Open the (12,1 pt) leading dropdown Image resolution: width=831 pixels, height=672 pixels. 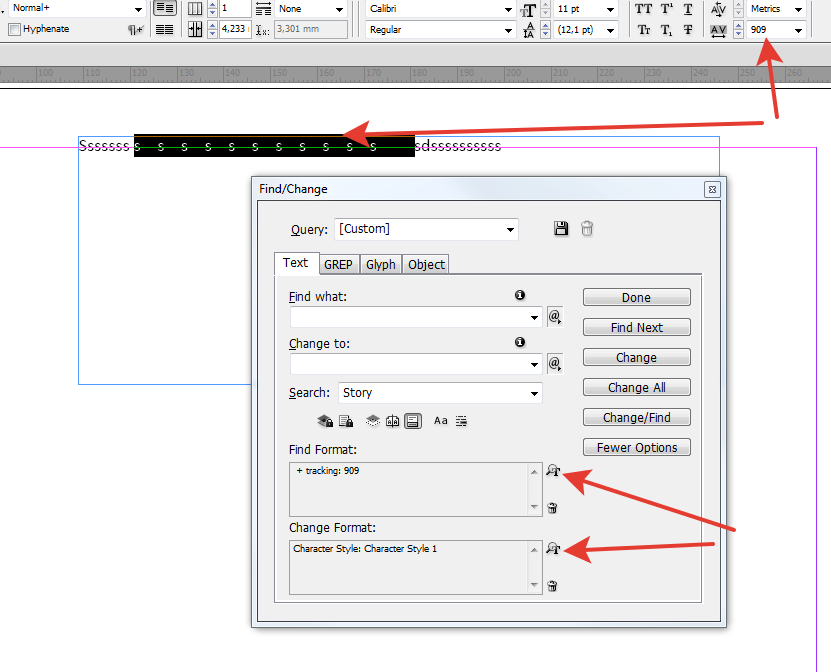coord(611,31)
